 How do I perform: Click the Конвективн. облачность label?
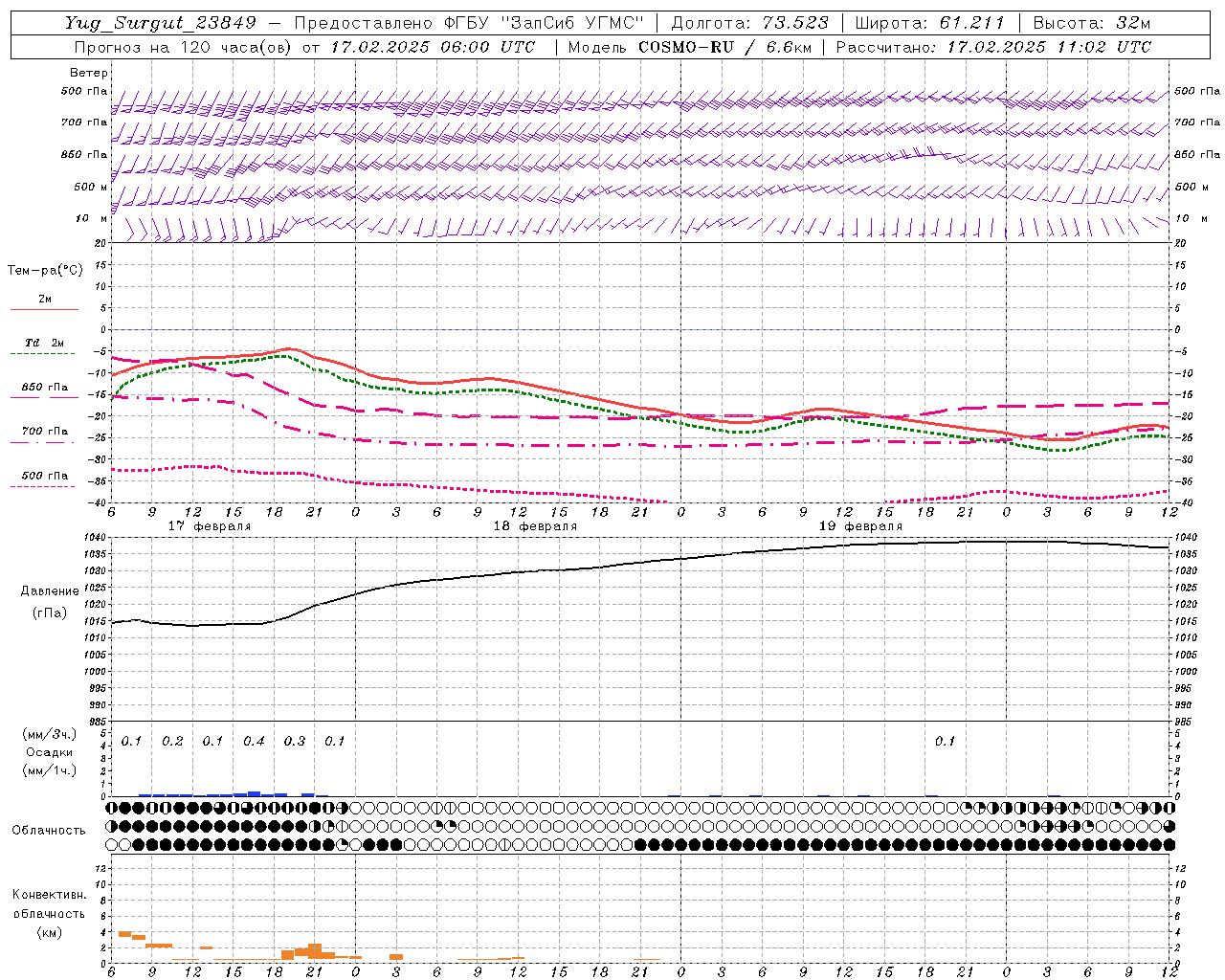tap(49, 904)
